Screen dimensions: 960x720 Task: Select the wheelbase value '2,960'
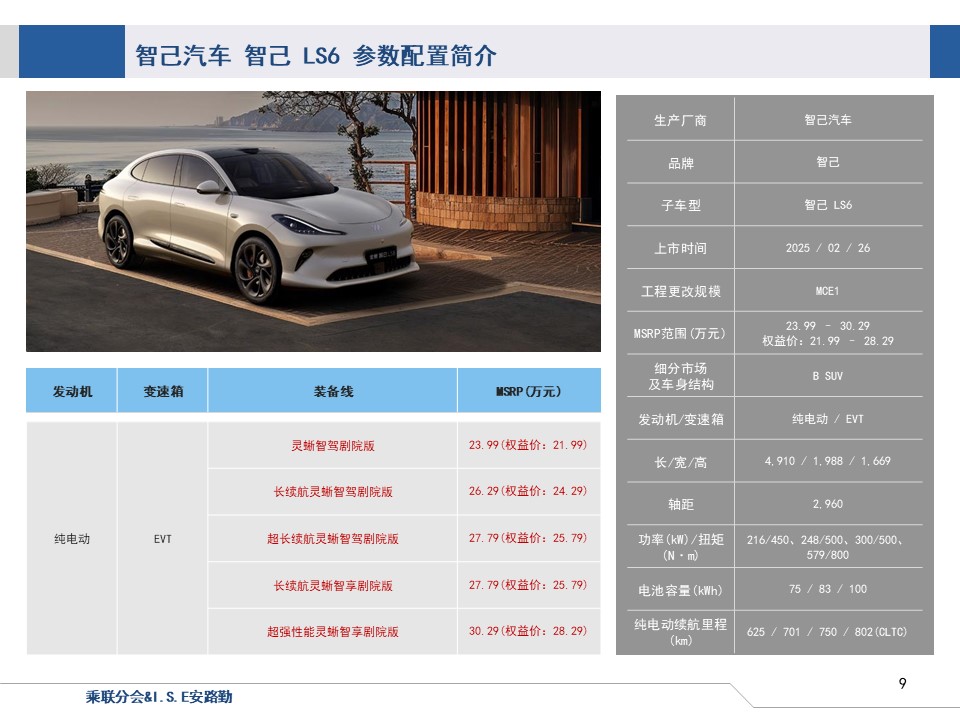pyautogui.click(x=828, y=504)
